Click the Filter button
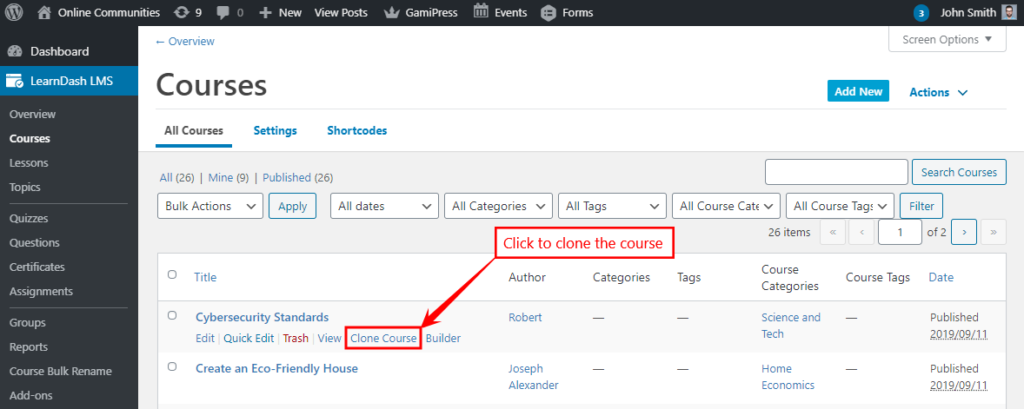 (x=921, y=206)
